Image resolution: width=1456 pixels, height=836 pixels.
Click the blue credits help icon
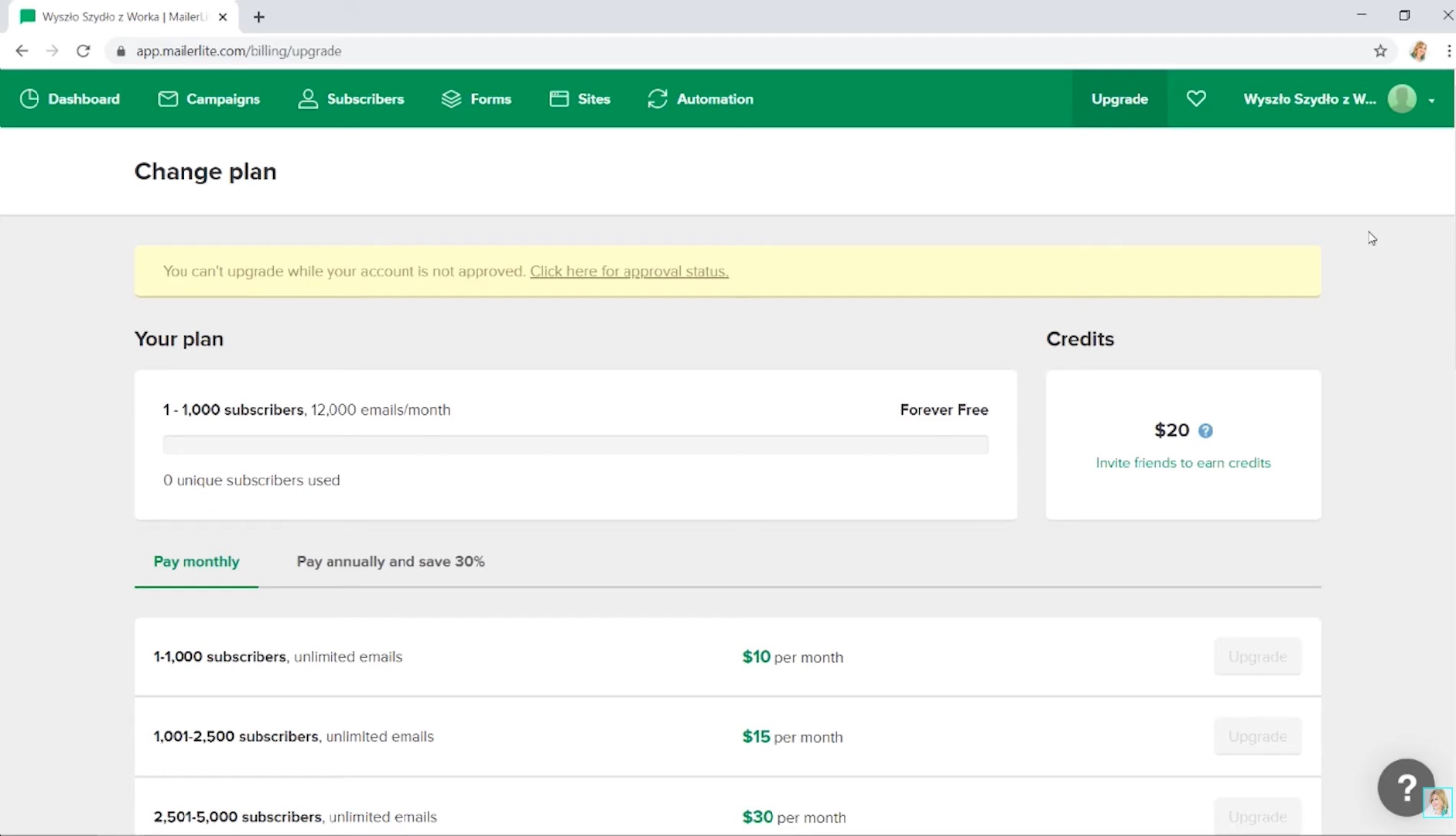click(x=1205, y=431)
